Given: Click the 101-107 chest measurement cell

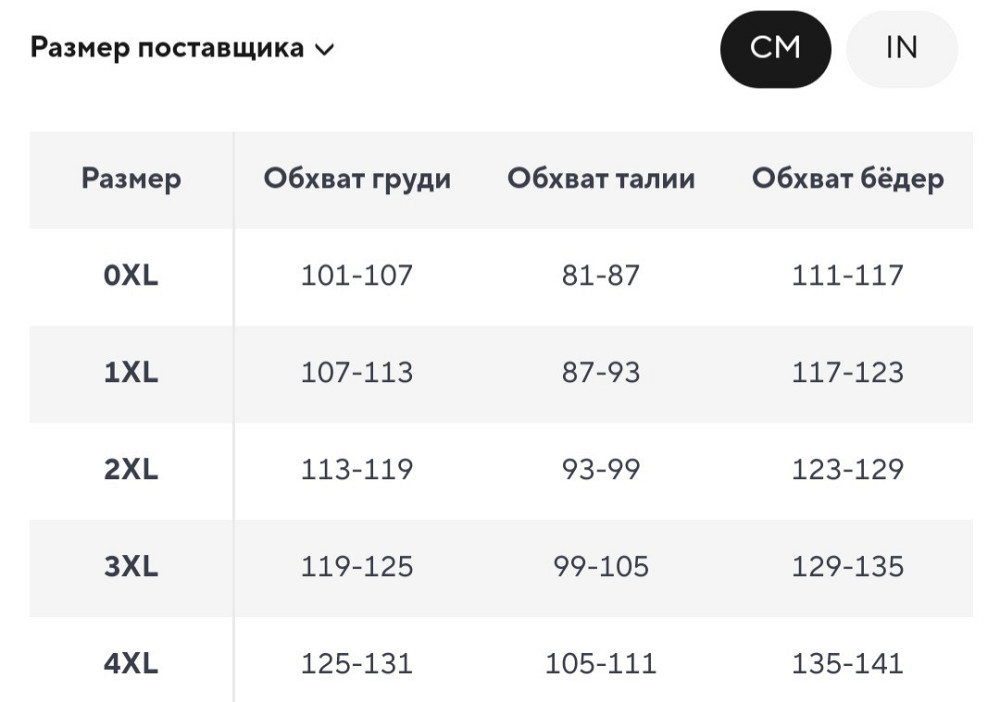Looking at the screenshot, I should pyautogui.click(x=358, y=277).
